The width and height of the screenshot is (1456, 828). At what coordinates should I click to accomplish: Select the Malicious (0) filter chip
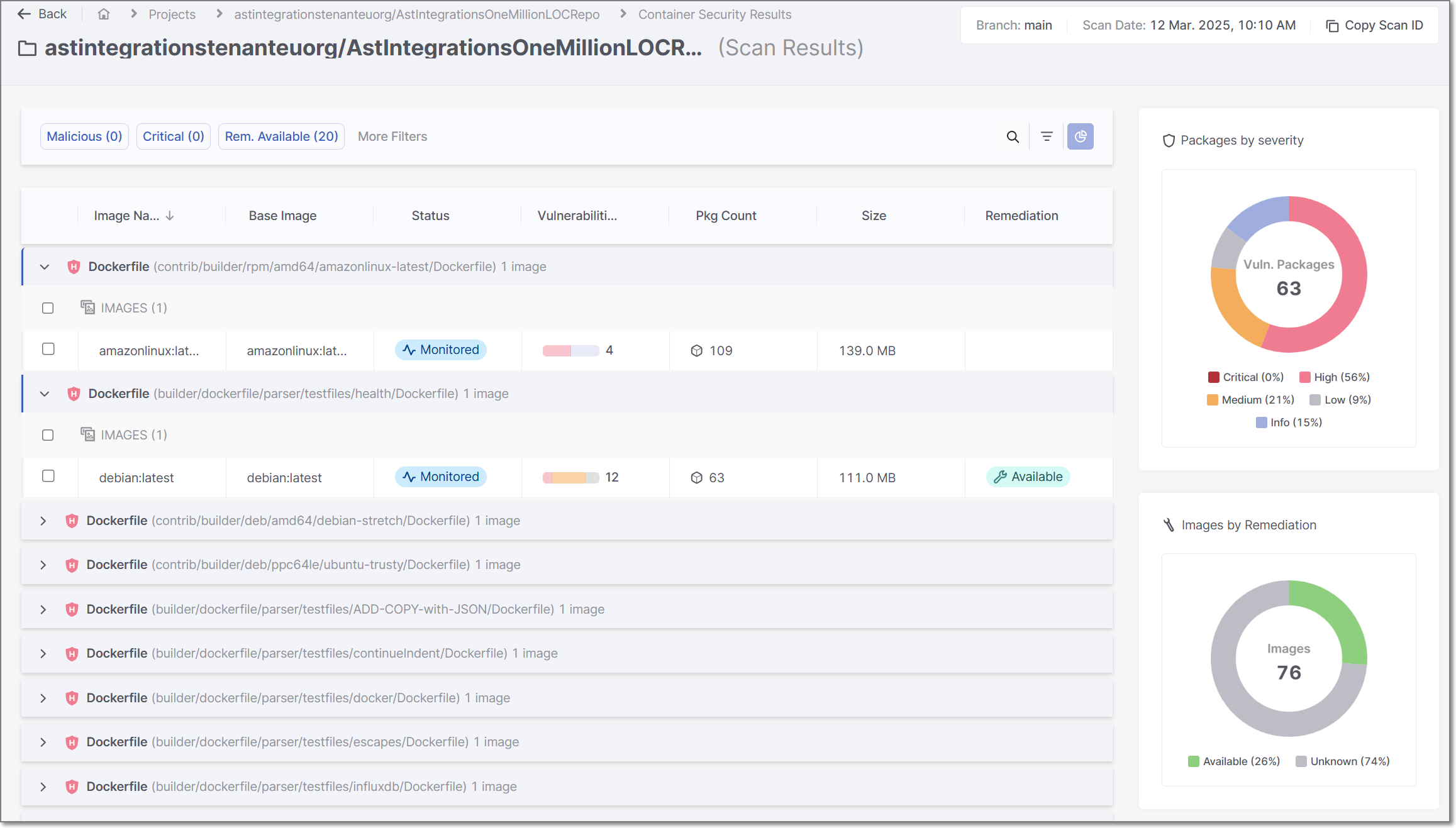pos(84,136)
